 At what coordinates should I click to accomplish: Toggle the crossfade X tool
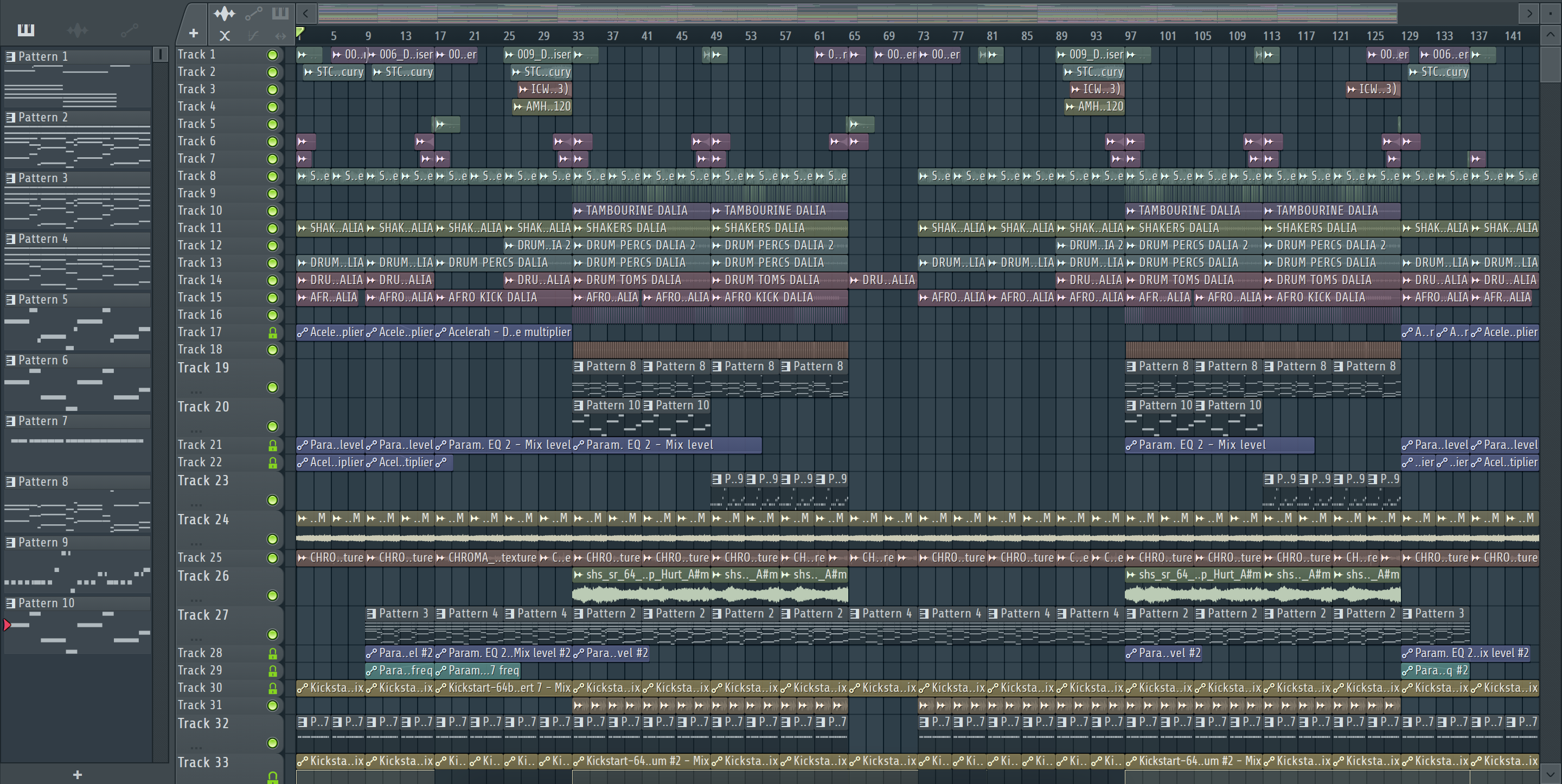pos(225,36)
